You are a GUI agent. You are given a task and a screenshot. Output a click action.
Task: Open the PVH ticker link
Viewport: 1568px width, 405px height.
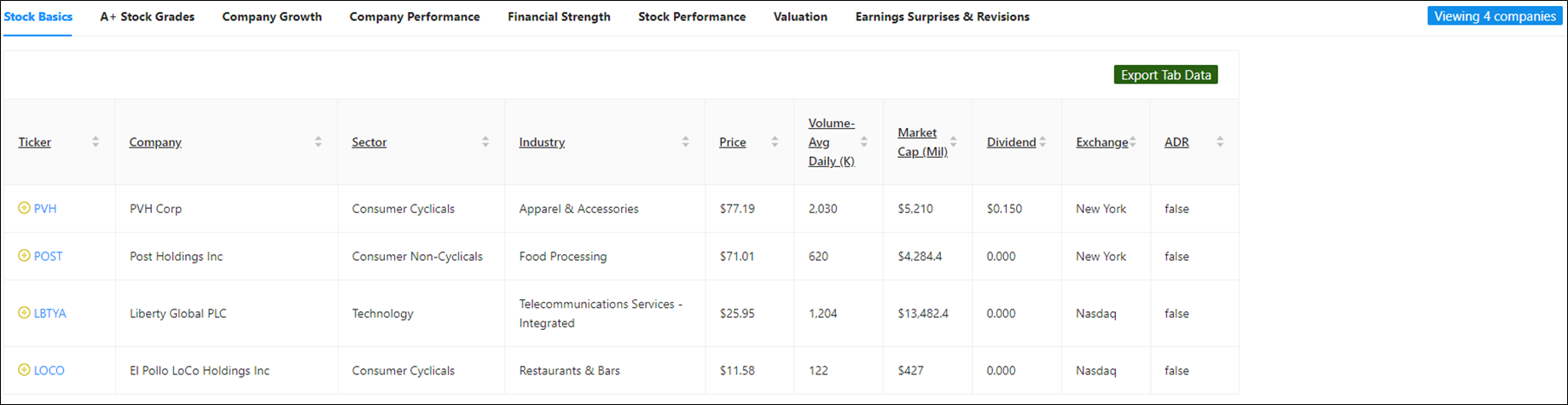pyautogui.click(x=45, y=209)
